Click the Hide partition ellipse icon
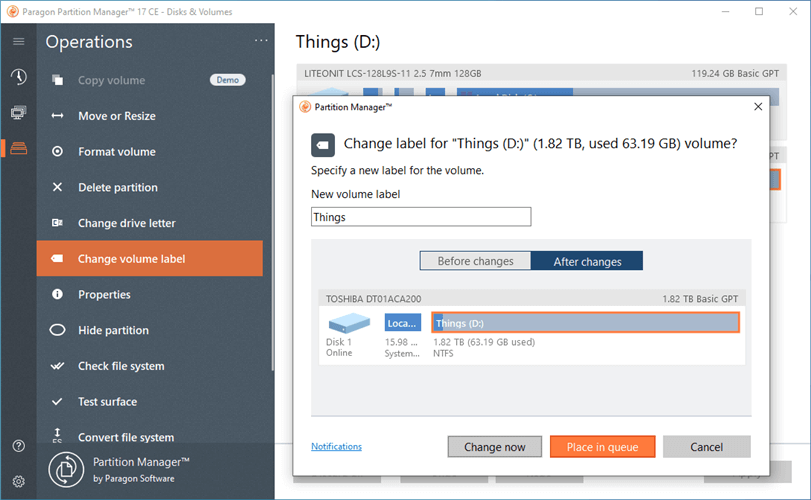Screen dimensions: 811x500 coord(57,330)
